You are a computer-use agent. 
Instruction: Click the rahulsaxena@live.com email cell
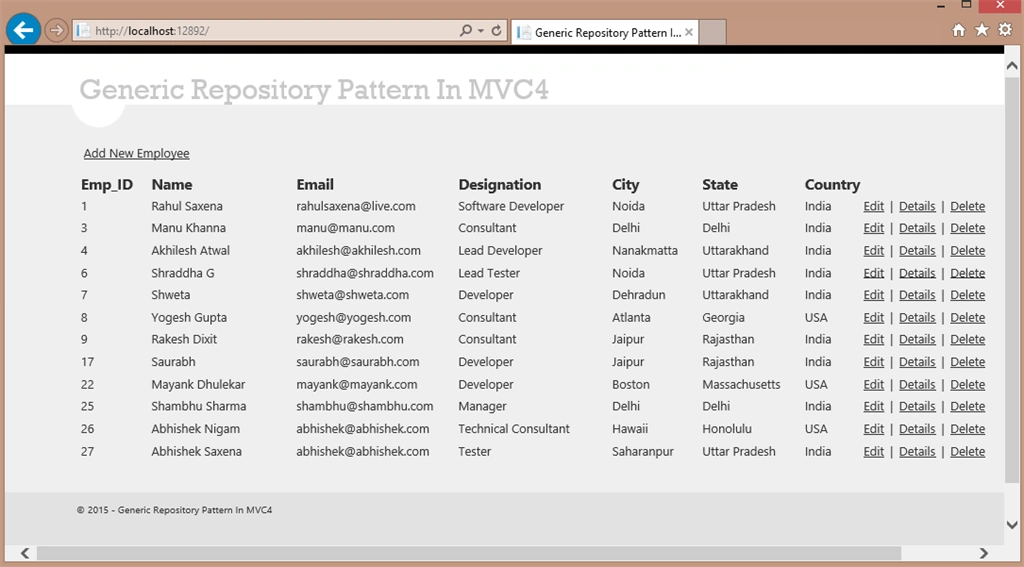[356, 206]
